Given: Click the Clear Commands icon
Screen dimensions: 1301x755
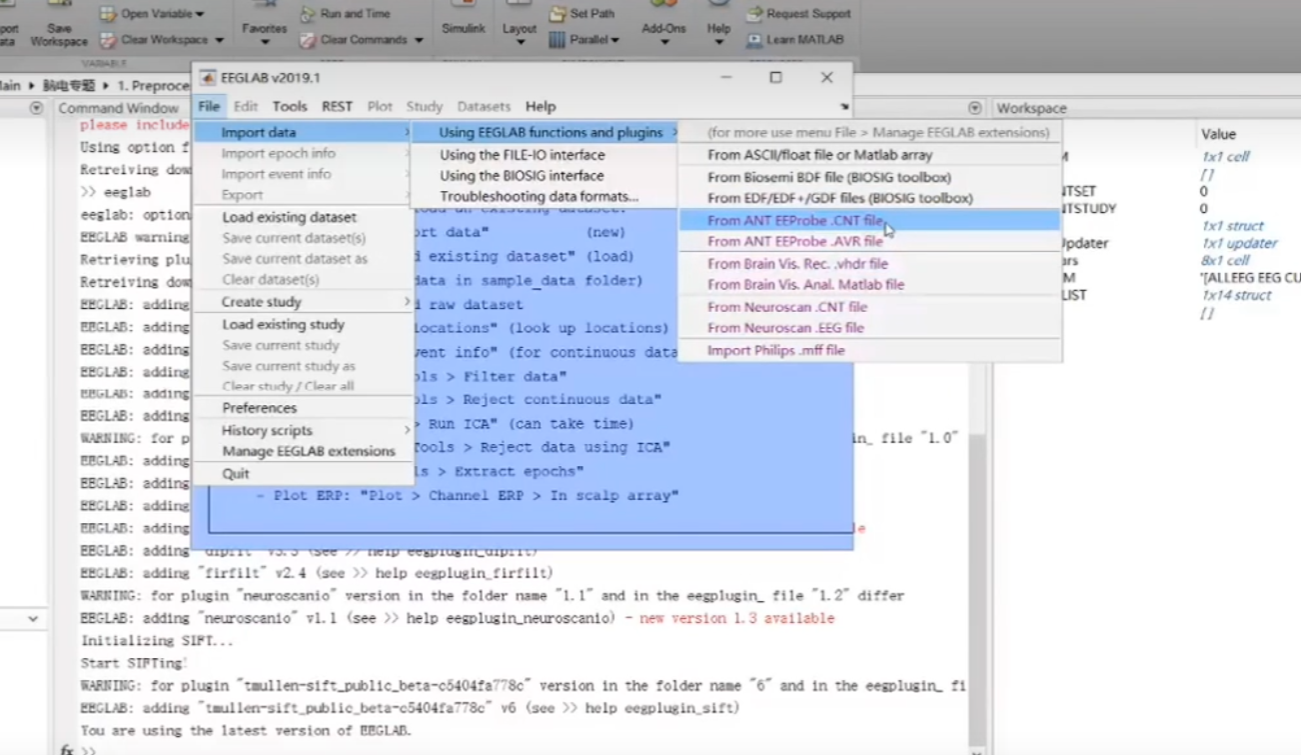Looking at the screenshot, I should (x=307, y=40).
